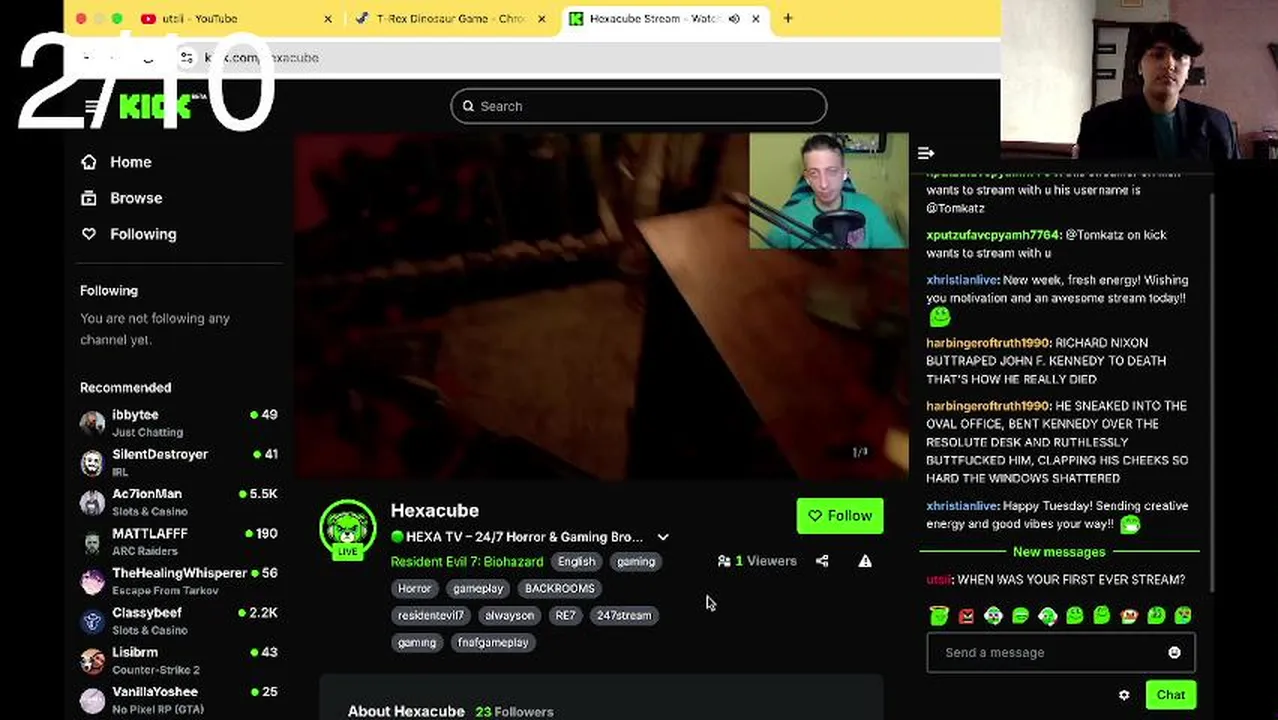Insert the brown monkey-face emote

[x=1129, y=616]
